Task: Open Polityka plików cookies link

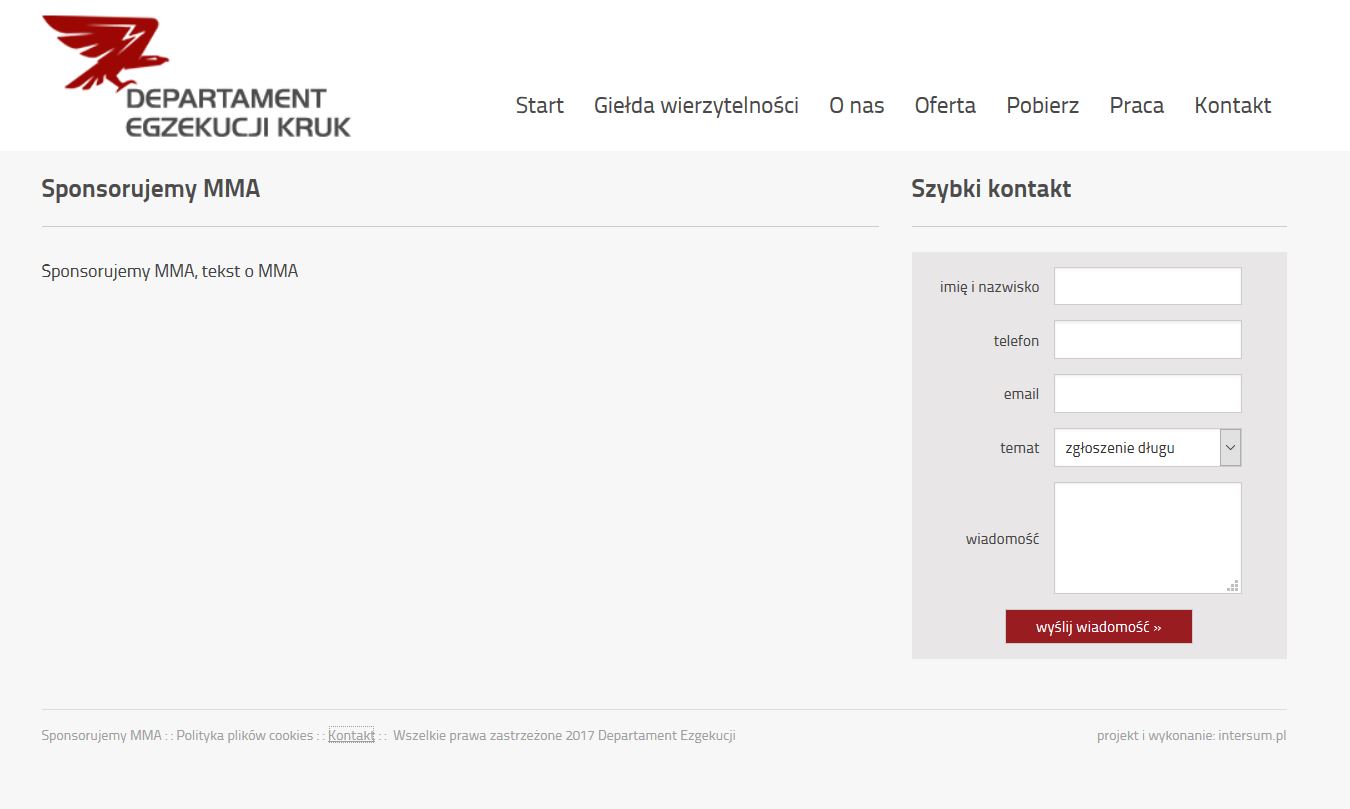Action: (x=244, y=736)
